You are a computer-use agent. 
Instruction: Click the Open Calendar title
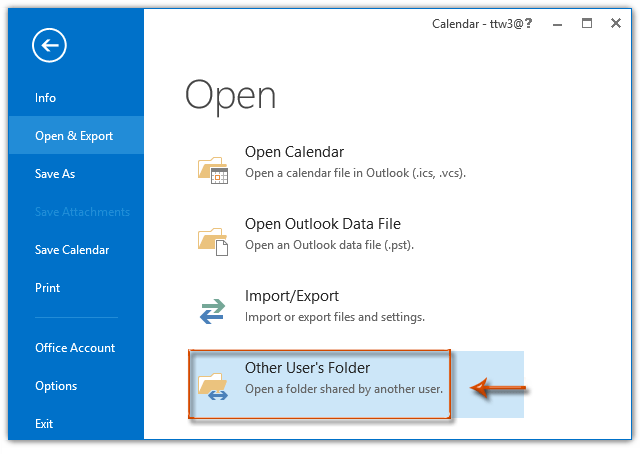pos(294,152)
